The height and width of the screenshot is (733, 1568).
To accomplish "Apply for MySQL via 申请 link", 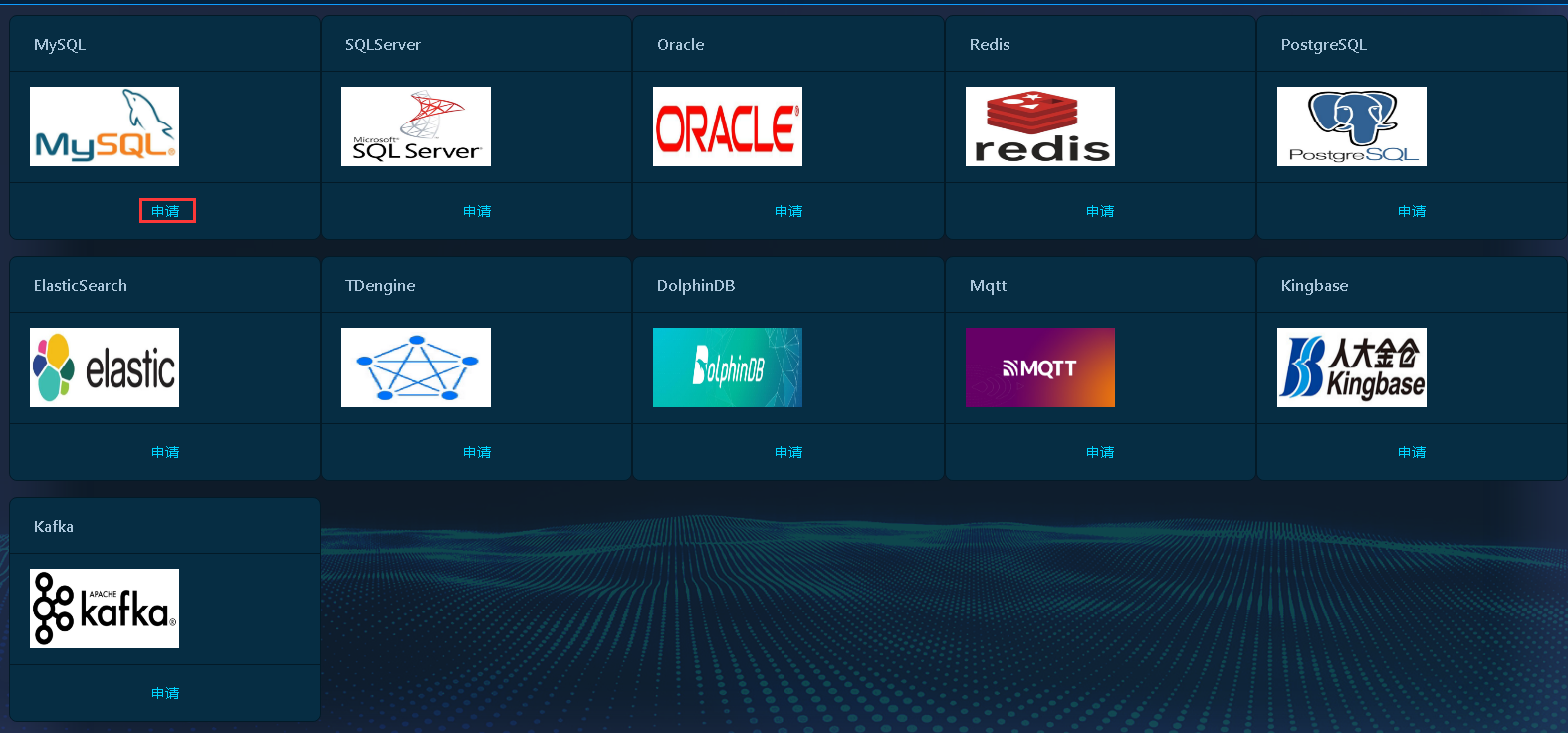I will click(165, 211).
